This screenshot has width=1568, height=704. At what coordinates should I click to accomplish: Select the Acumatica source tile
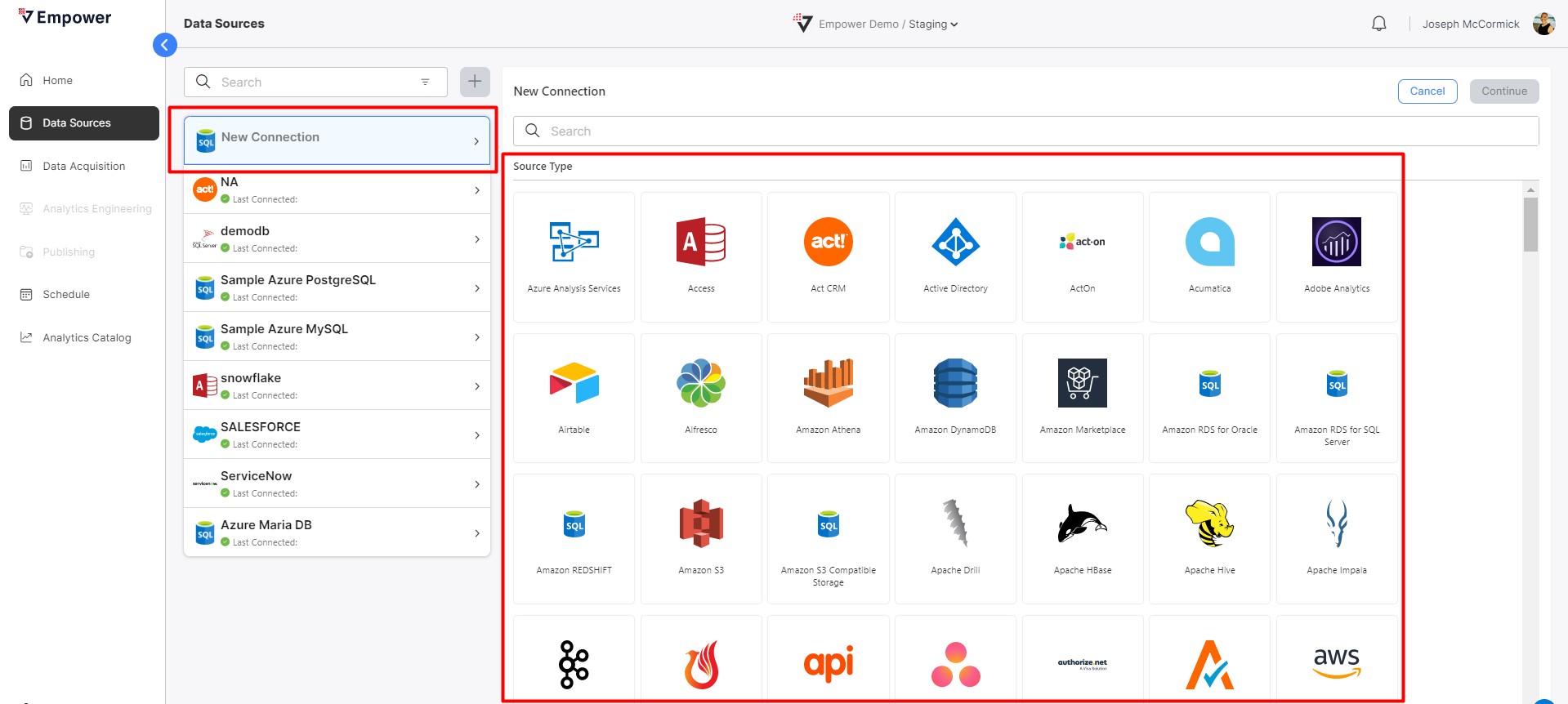[1209, 256]
